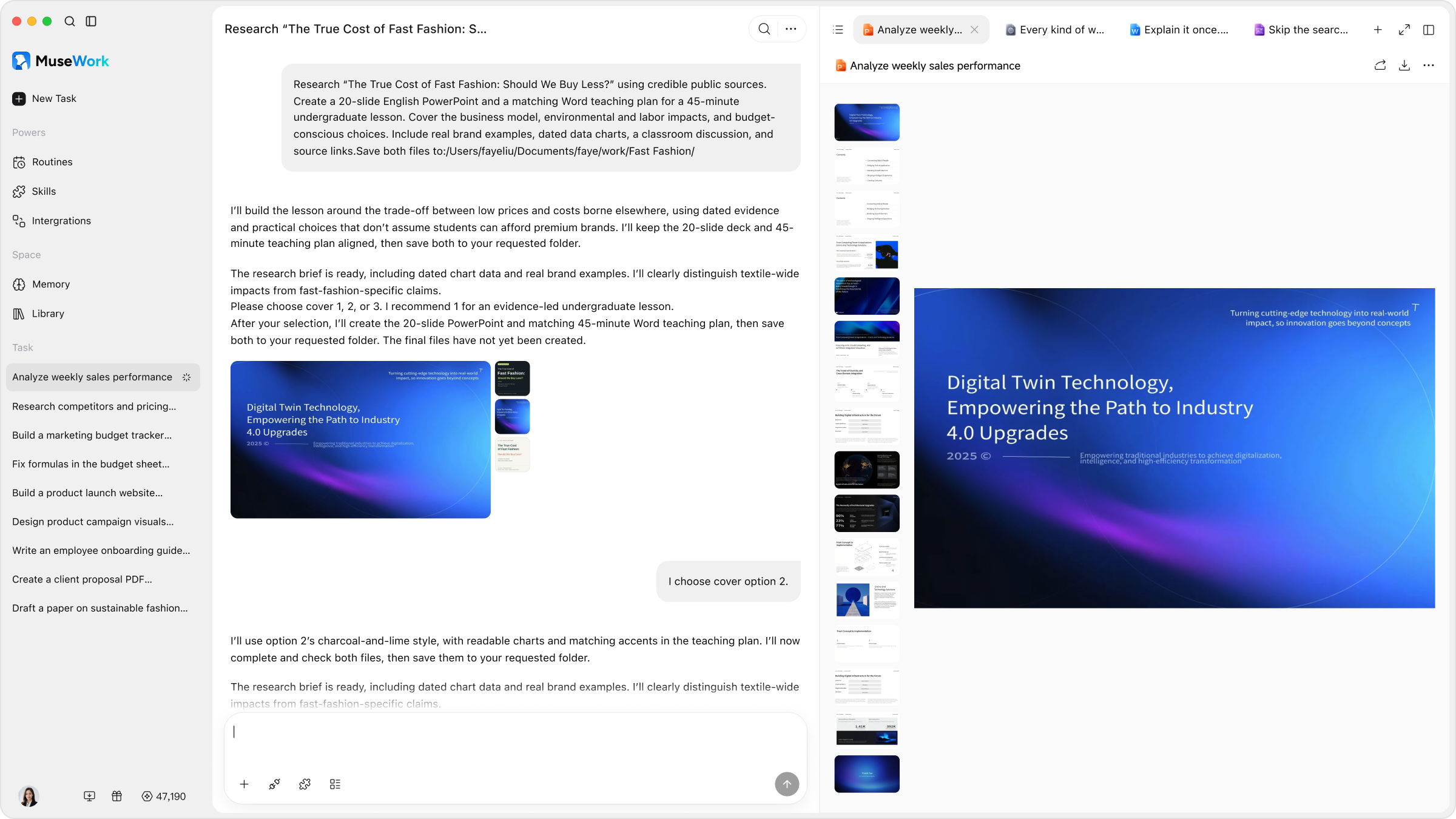Toggle the split view panel icon at top right
The image size is (1456, 819).
coord(1429,30)
